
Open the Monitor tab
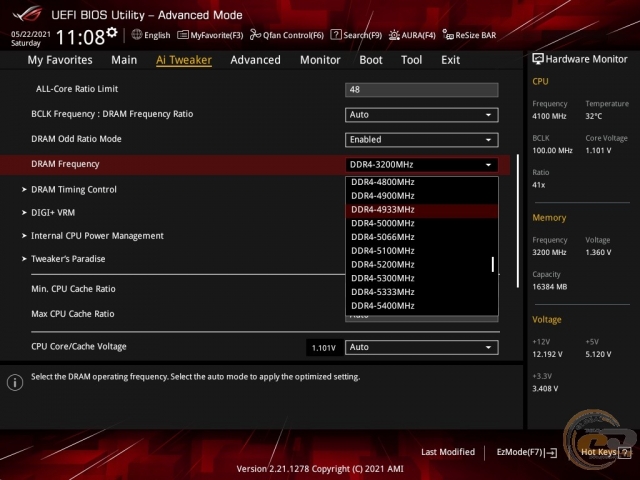(320, 60)
